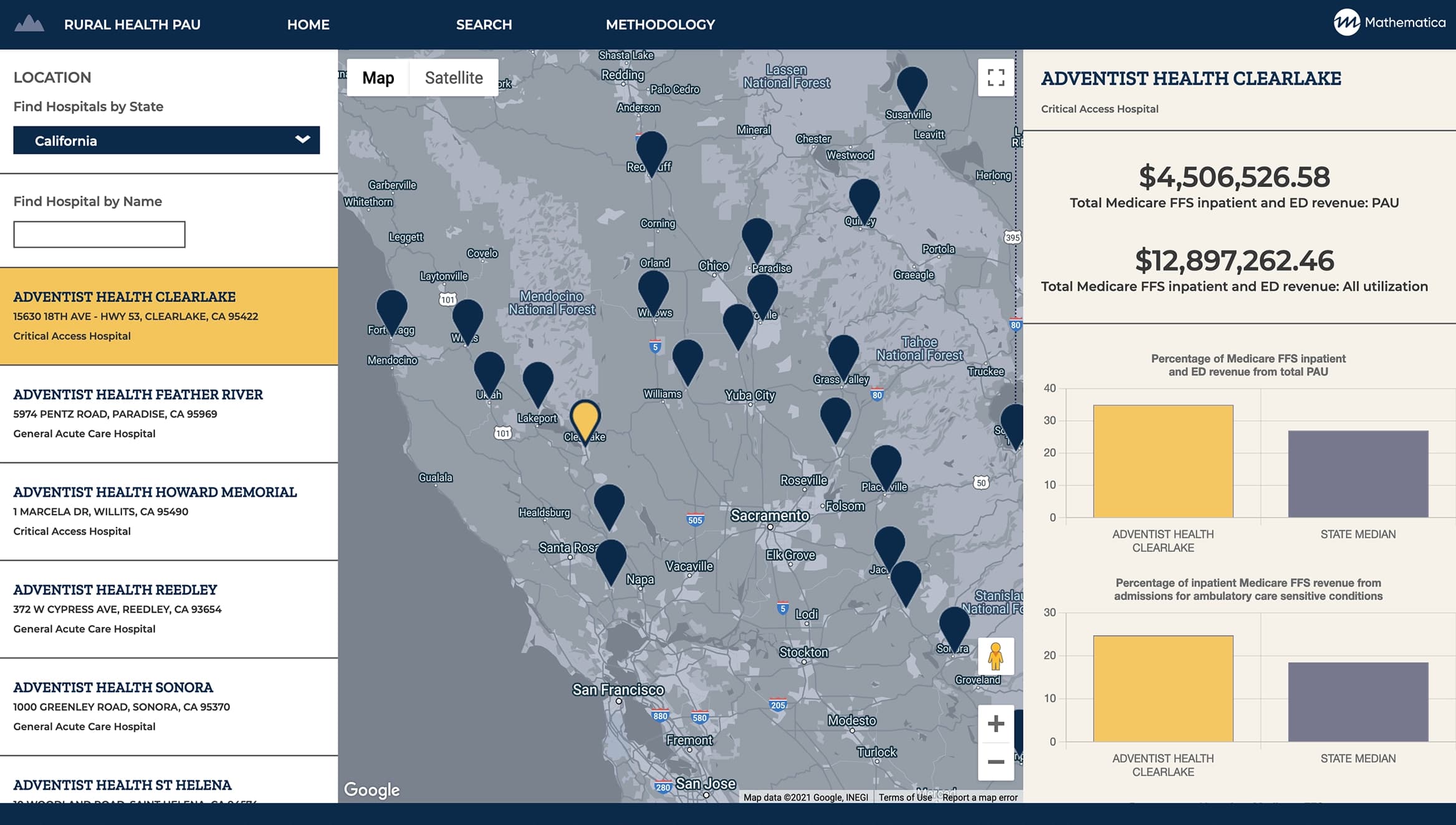Open the Methodology page

click(660, 24)
